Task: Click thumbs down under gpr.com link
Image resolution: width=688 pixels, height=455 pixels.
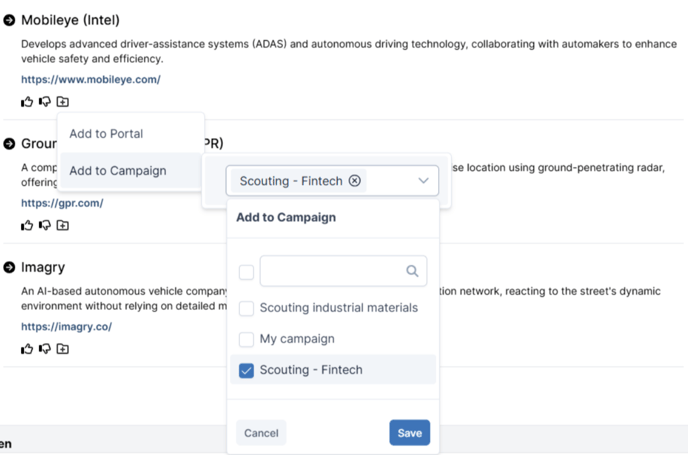Action: coord(45,226)
